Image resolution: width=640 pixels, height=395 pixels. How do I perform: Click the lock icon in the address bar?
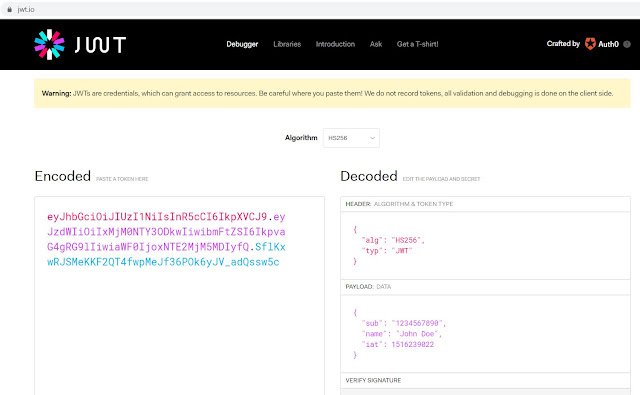point(9,9)
